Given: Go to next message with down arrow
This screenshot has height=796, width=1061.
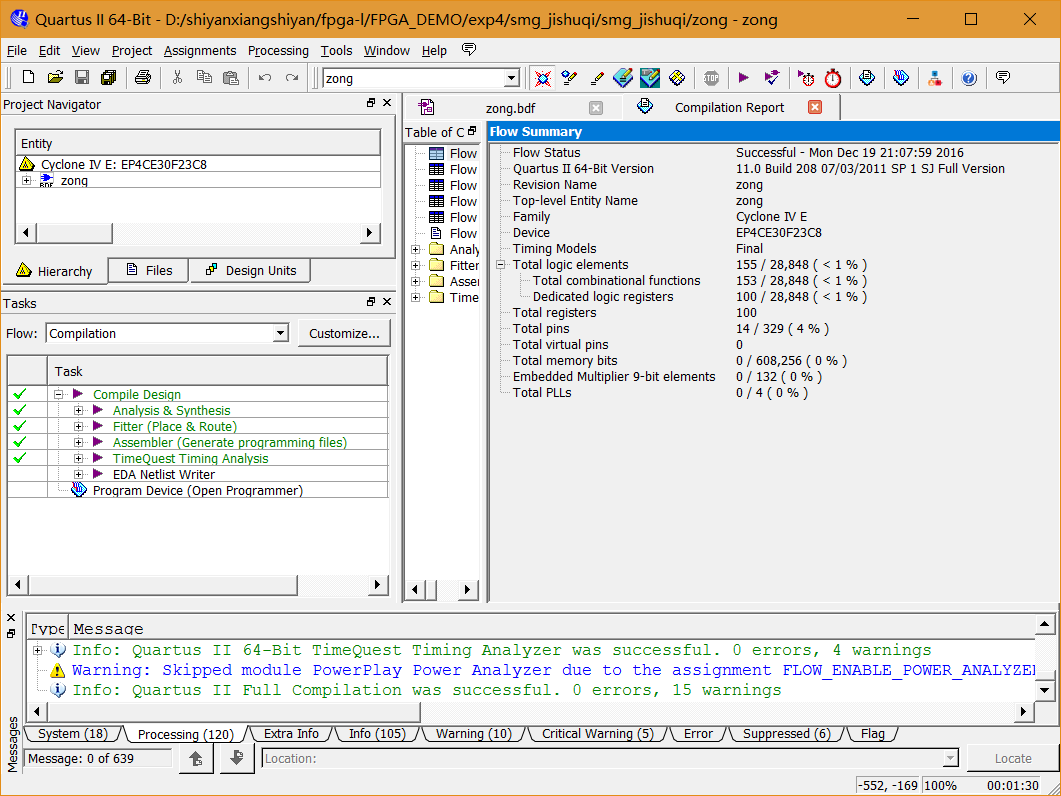Looking at the screenshot, I should 237,758.
